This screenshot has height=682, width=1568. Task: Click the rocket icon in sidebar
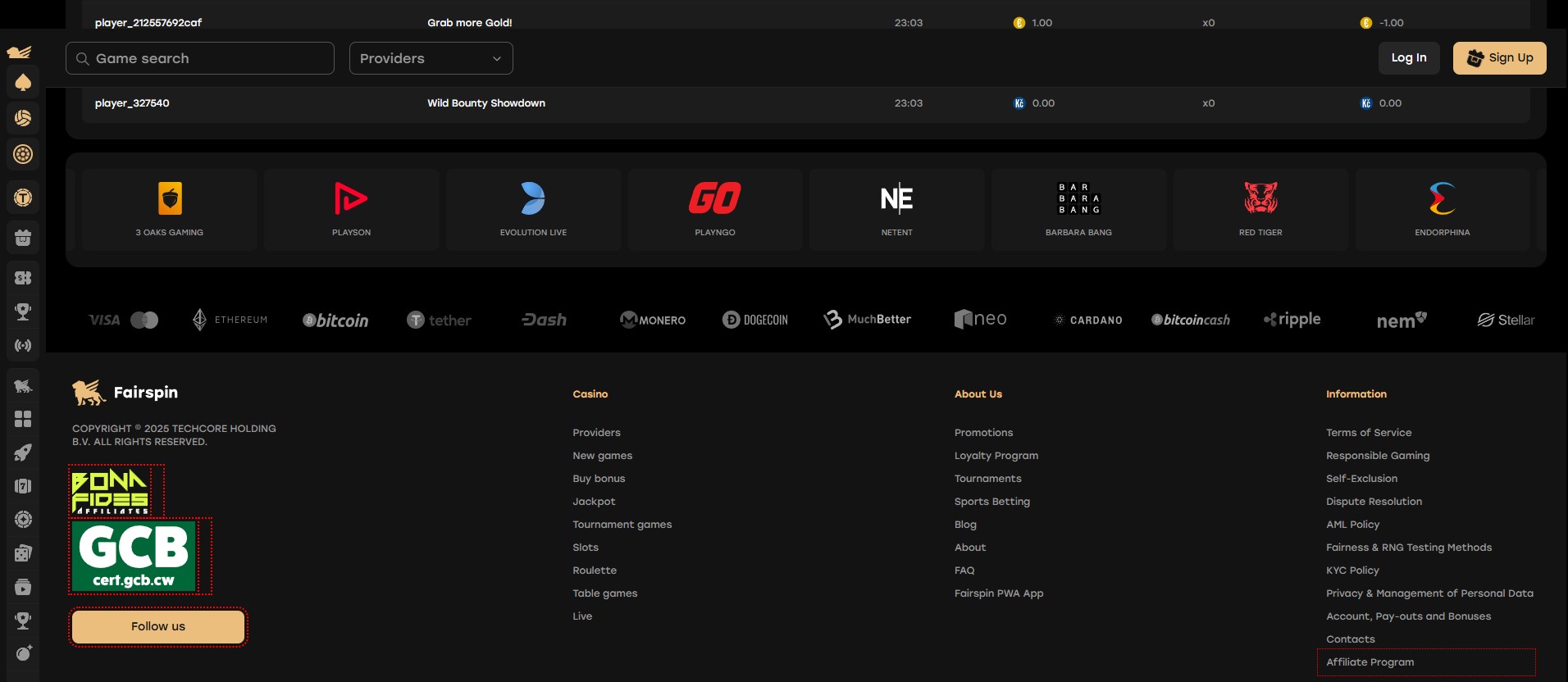coord(23,452)
